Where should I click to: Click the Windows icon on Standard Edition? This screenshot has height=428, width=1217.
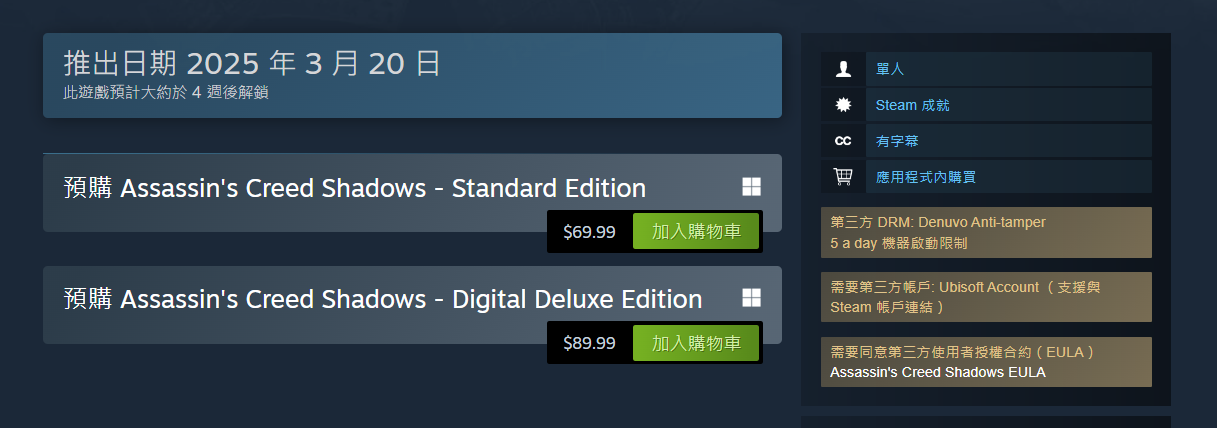click(x=752, y=187)
